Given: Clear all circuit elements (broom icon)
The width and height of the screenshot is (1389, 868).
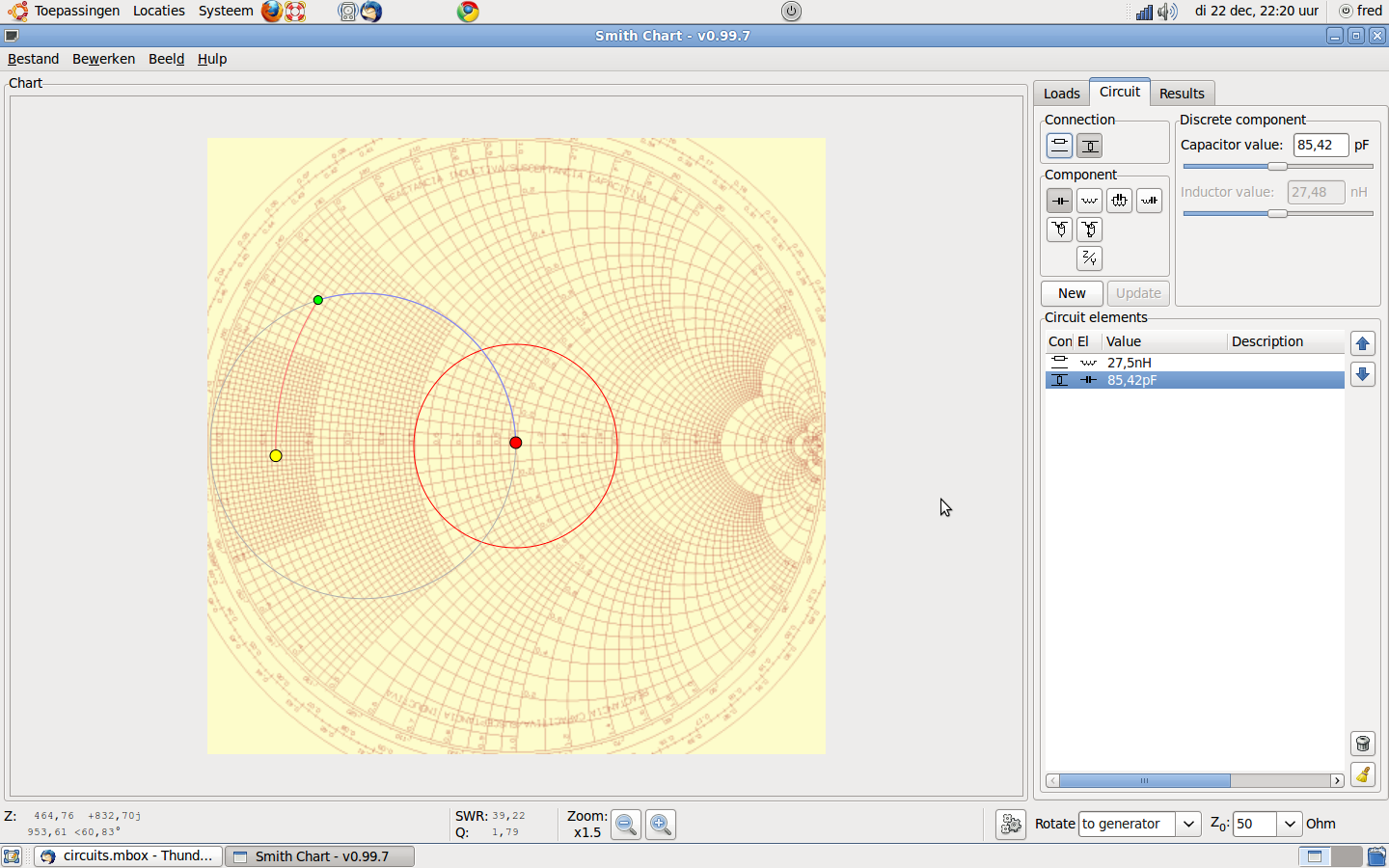Looking at the screenshot, I should tap(1362, 774).
